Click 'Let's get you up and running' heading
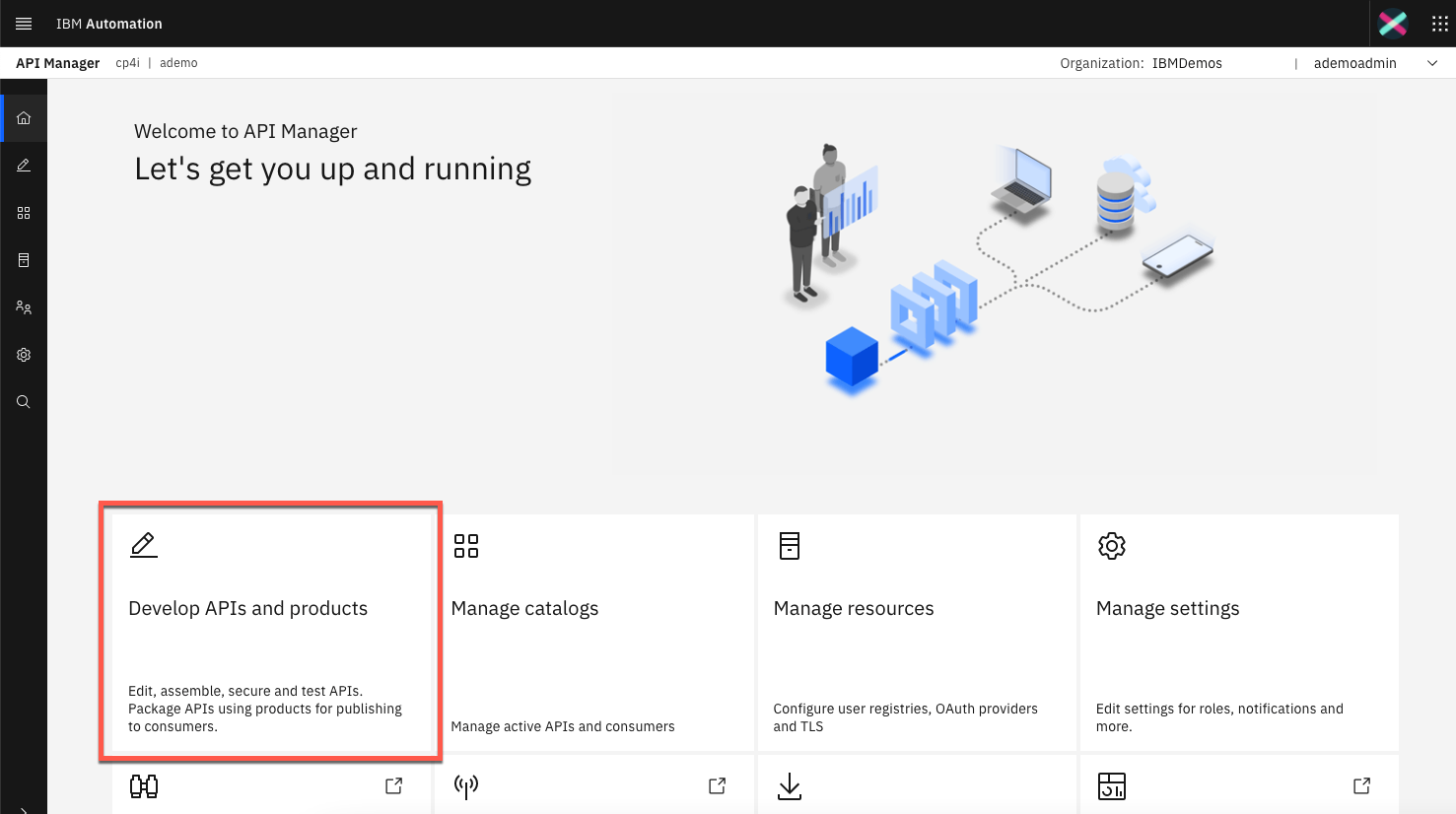Viewport: 1456px width, 814px height. (332, 170)
